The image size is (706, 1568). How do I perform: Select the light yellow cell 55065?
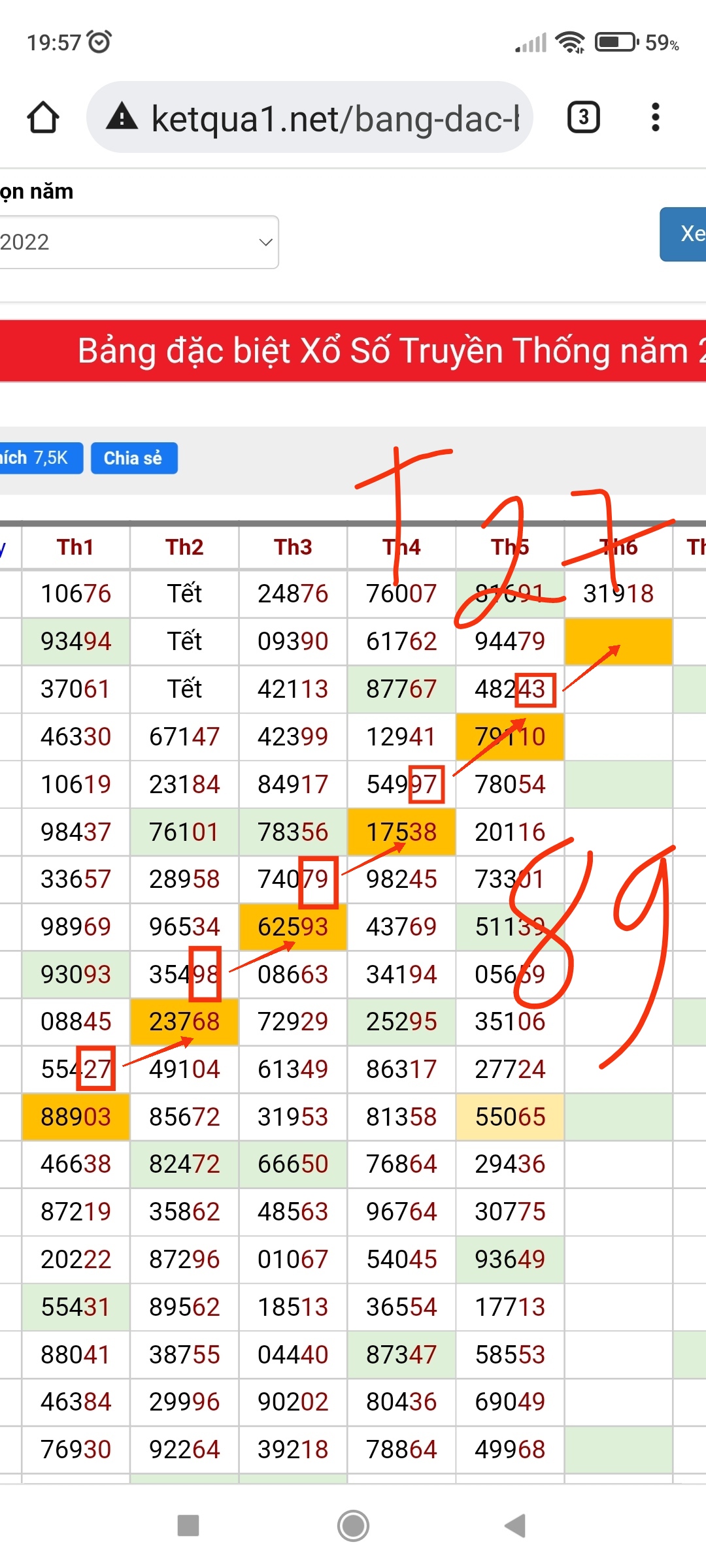pos(510,1117)
